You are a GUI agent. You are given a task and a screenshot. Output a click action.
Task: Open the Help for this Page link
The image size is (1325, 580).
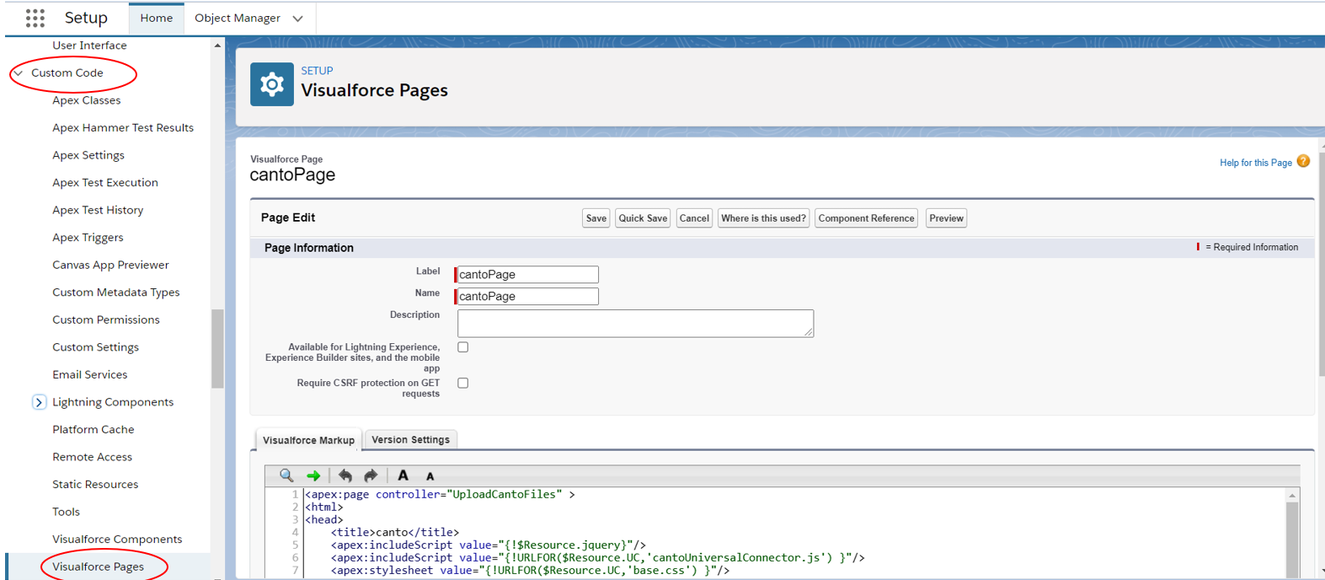click(1255, 162)
